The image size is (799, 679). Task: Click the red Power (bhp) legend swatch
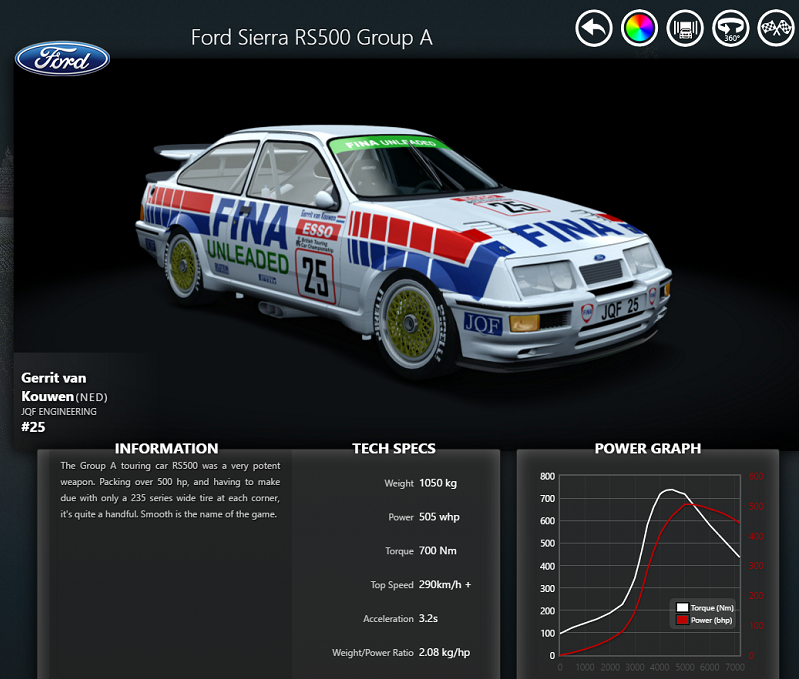click(682, 620)
